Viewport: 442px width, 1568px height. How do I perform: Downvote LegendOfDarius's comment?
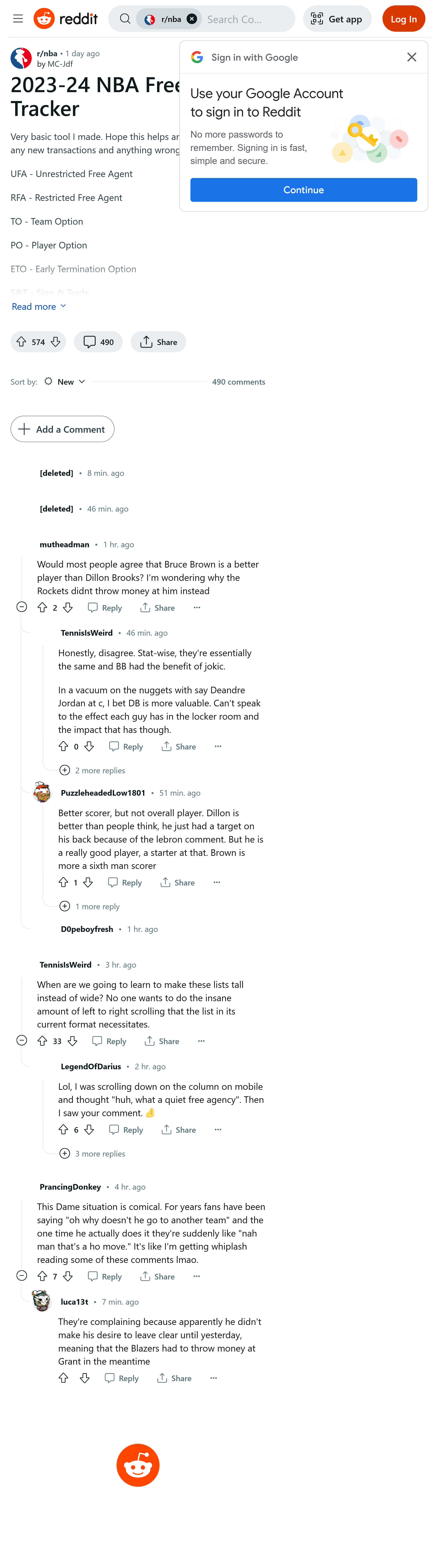[x=89, y=1130]
